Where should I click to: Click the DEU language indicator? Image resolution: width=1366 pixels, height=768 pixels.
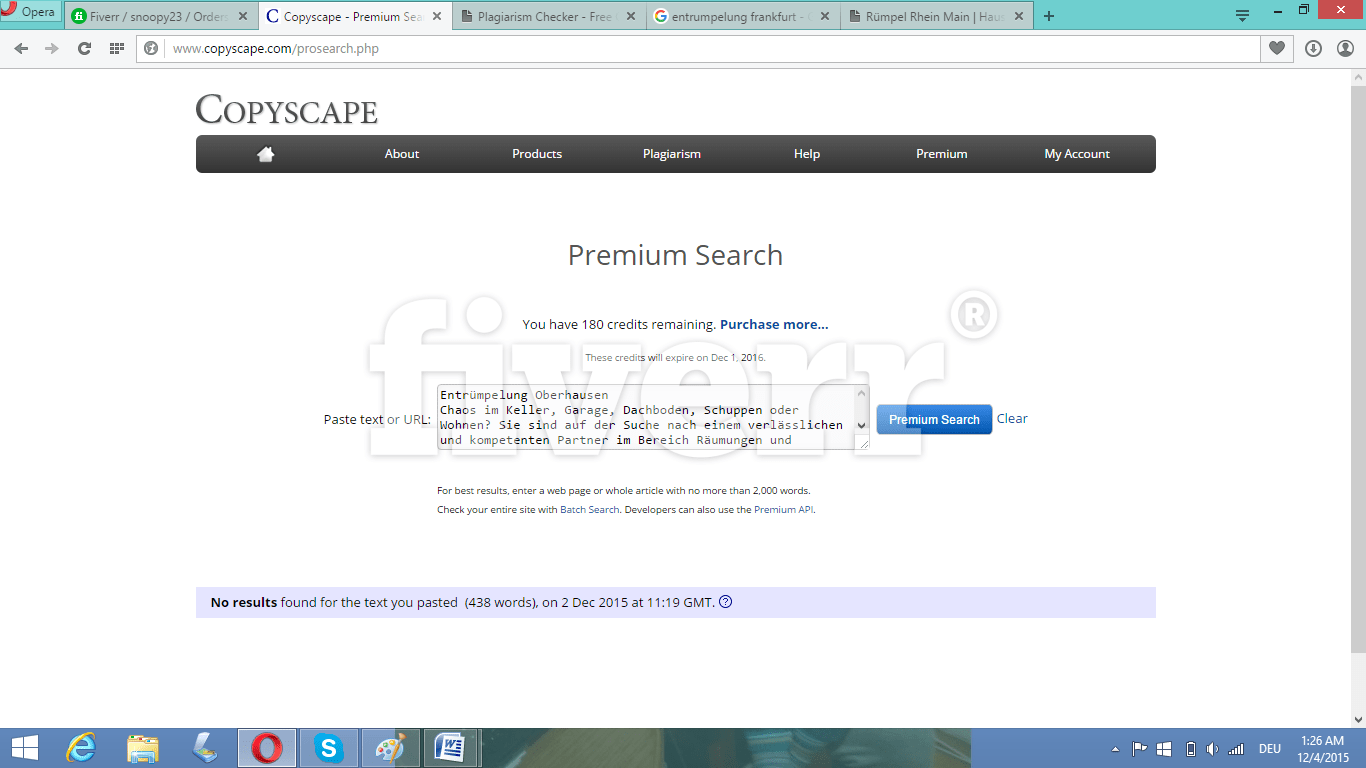pyautogui.click(x=1269, y=749)
